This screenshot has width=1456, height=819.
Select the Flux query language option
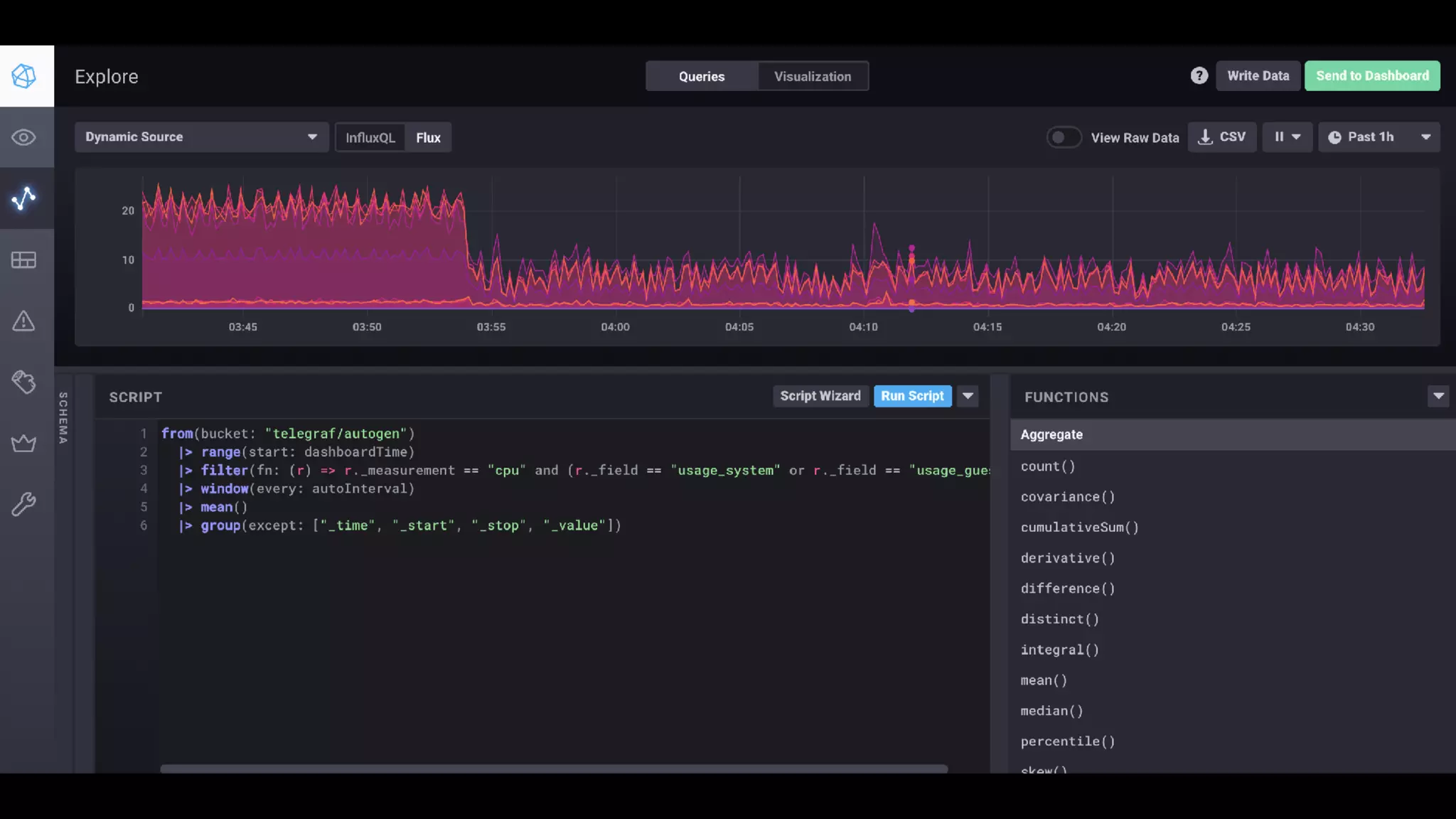428,137
